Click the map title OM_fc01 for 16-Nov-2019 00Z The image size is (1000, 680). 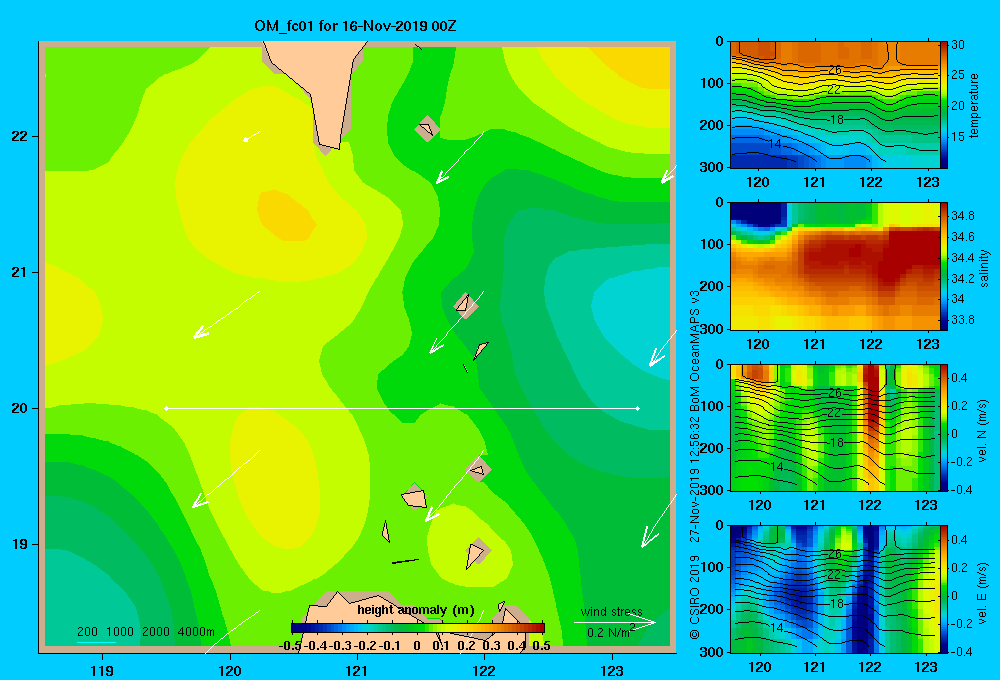click(355, 26)
